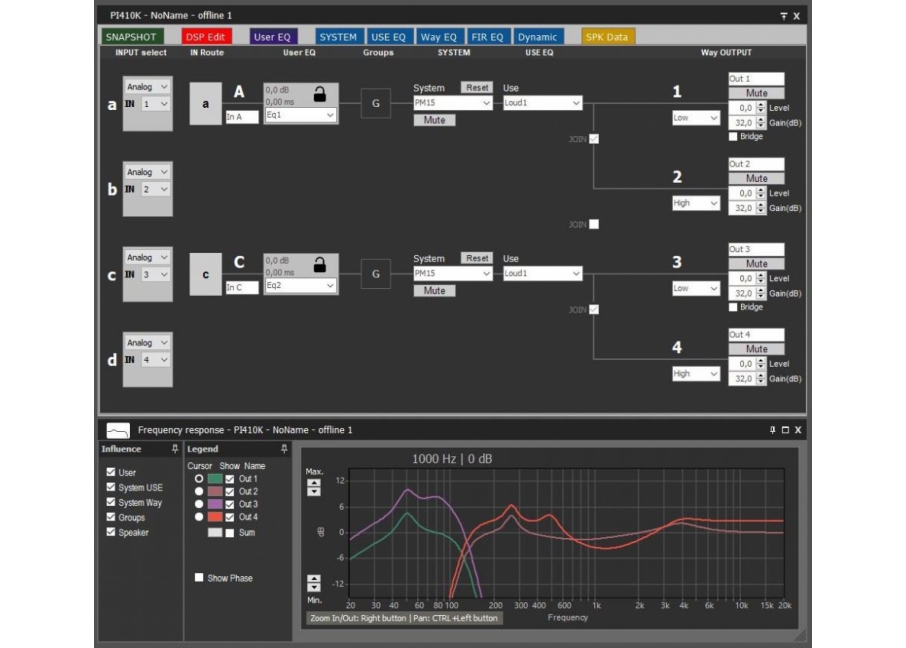Select the cursor radio button for Out 3

pyautogui.click(x=199, y=504)
